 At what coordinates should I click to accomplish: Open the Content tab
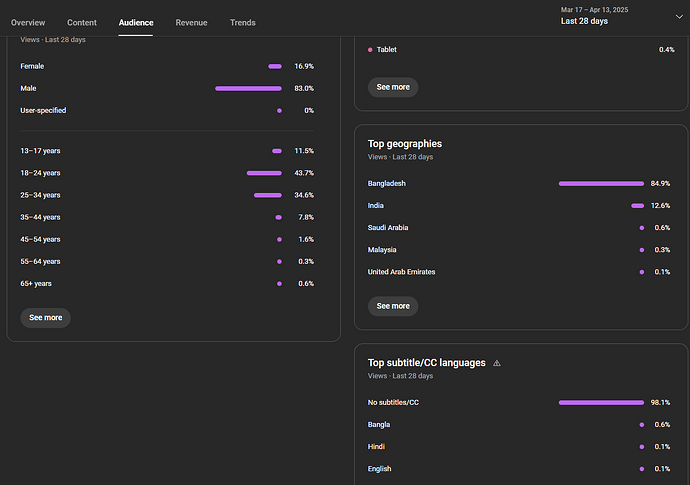[x=82, y=22]
